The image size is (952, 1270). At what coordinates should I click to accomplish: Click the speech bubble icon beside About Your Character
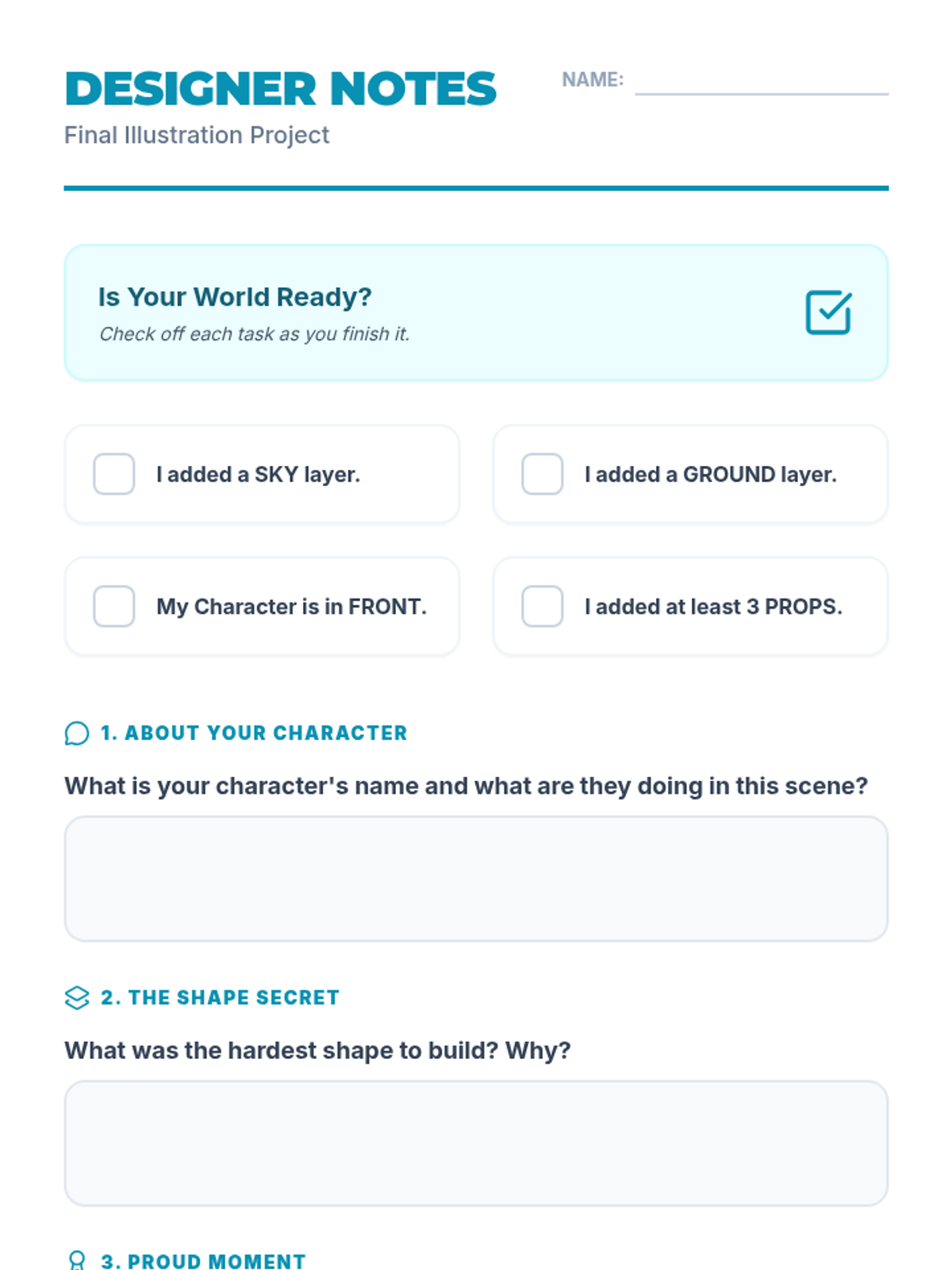77,733
